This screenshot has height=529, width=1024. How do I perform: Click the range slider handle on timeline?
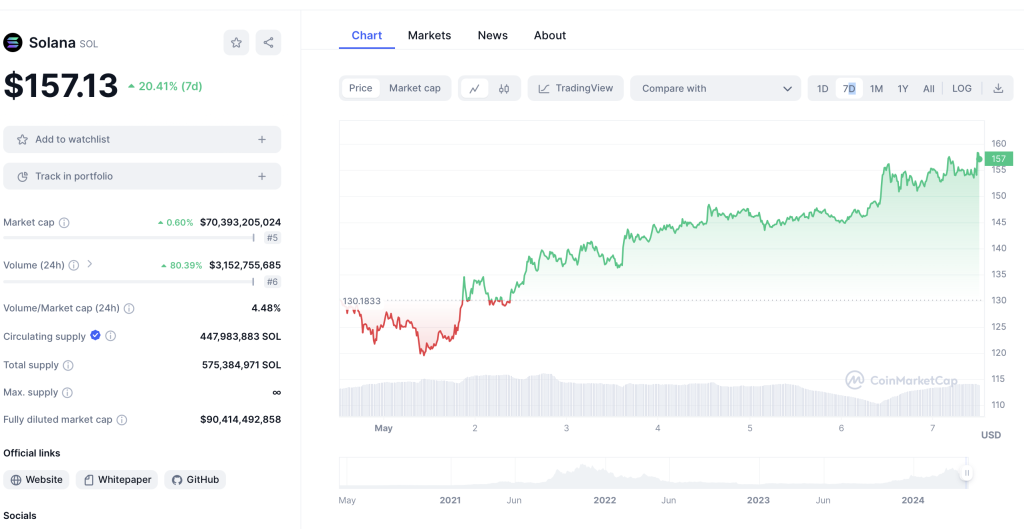967,473
